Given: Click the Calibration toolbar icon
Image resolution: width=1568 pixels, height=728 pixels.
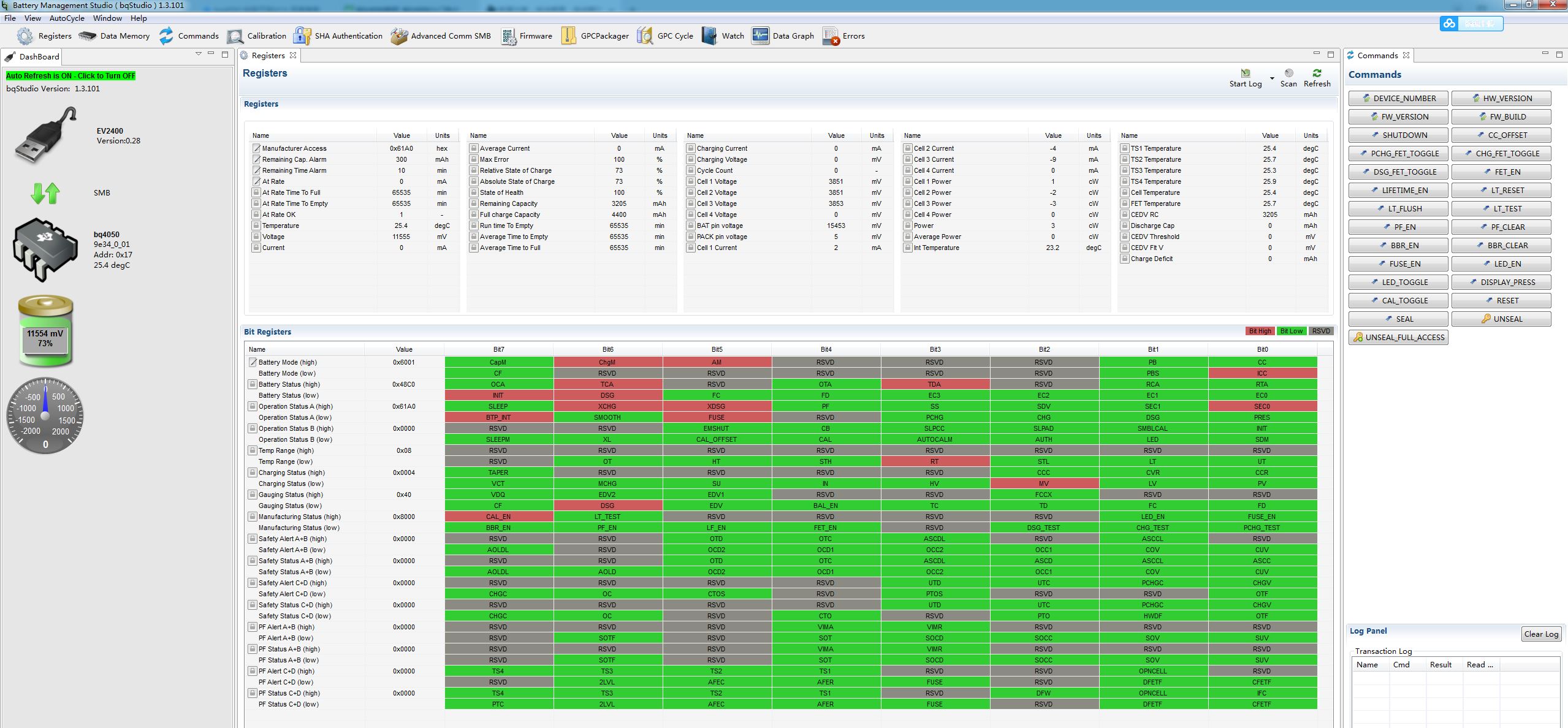Looking at the screenshot, I should pos(235,36).
